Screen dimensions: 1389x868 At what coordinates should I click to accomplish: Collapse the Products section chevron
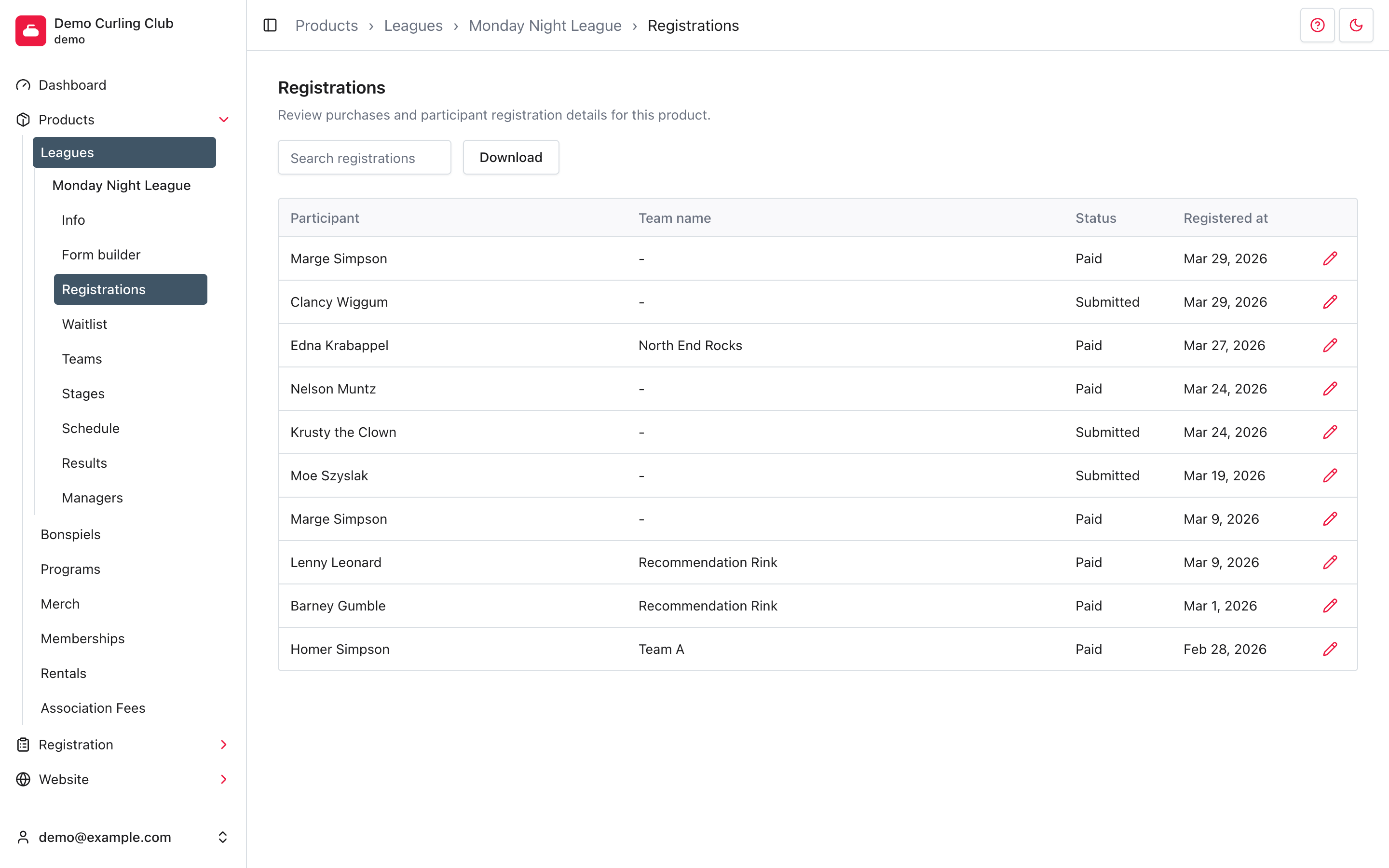224,120
